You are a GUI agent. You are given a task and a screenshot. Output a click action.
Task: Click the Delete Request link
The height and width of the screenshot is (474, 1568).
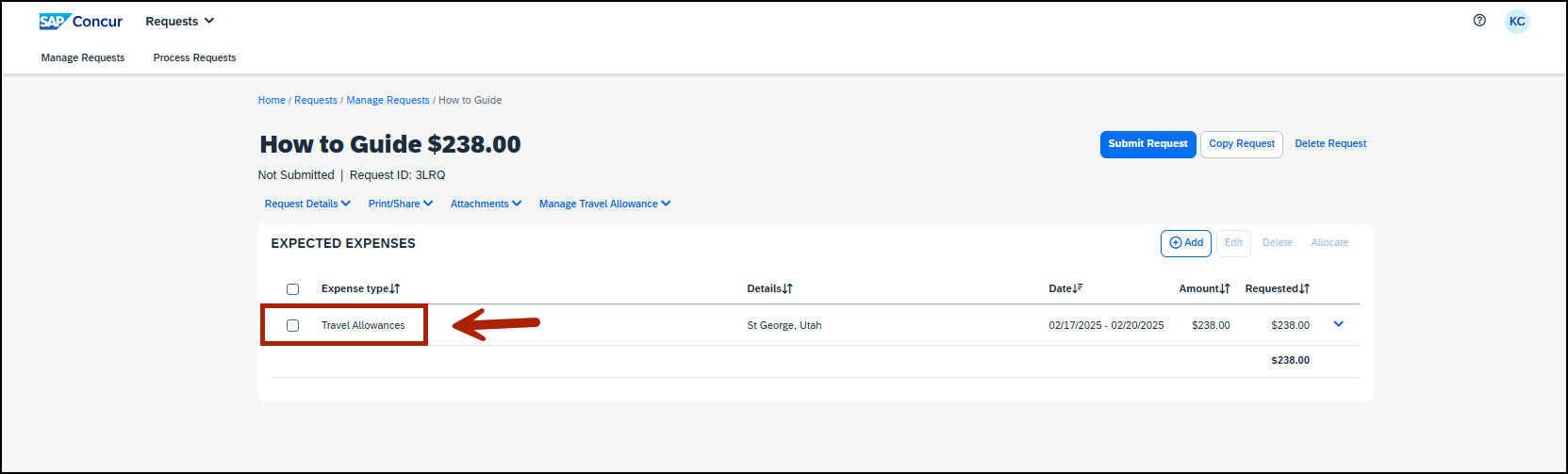(x=1330, y=144)
